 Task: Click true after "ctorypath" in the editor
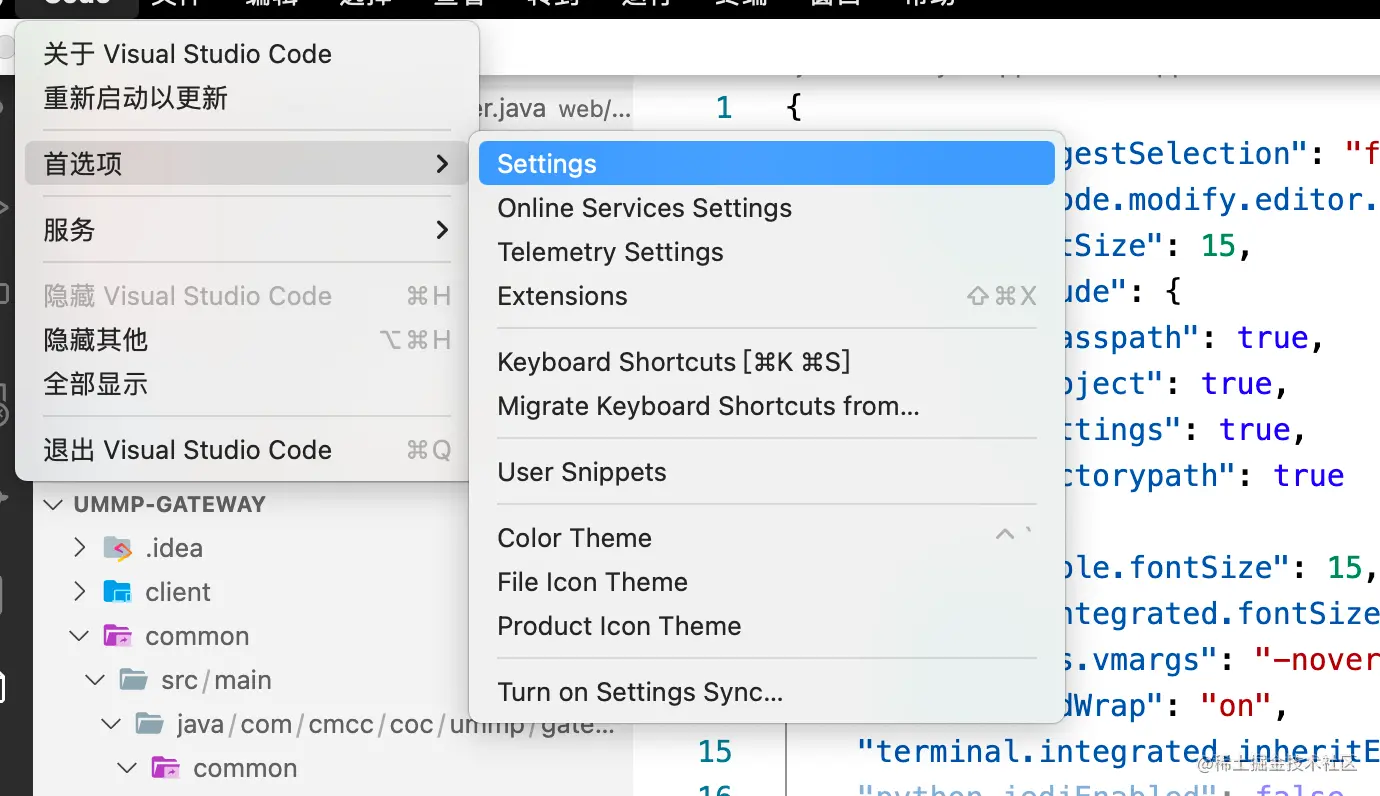1309,475
